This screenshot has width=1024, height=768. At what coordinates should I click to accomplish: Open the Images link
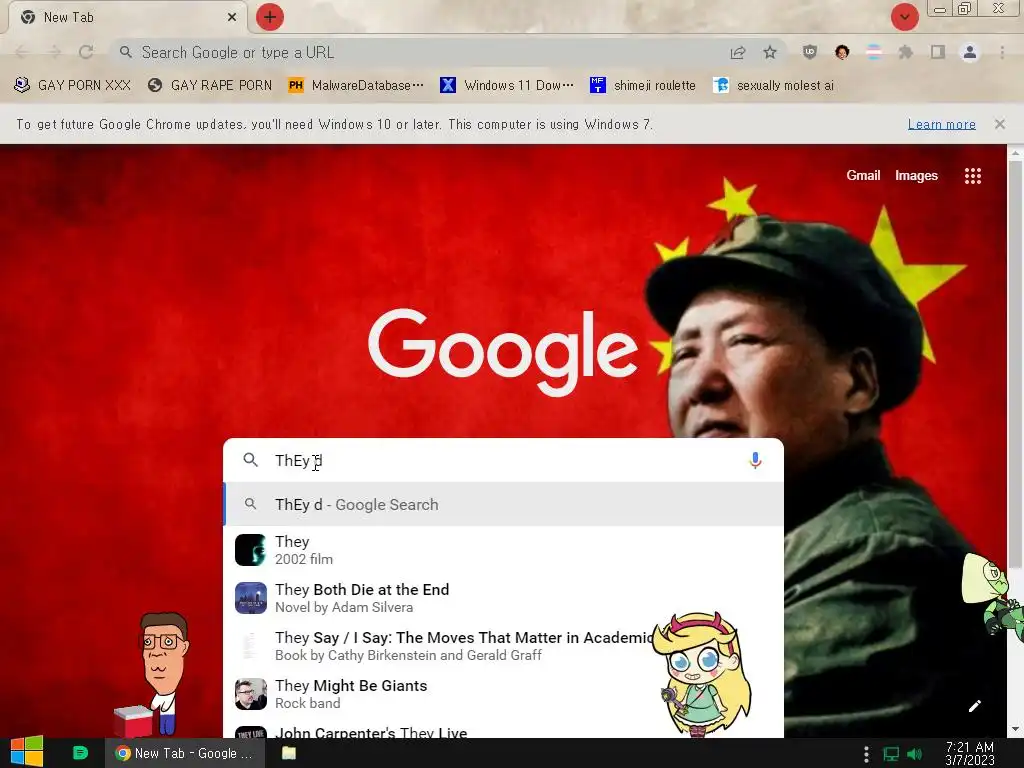coord(916,175)
